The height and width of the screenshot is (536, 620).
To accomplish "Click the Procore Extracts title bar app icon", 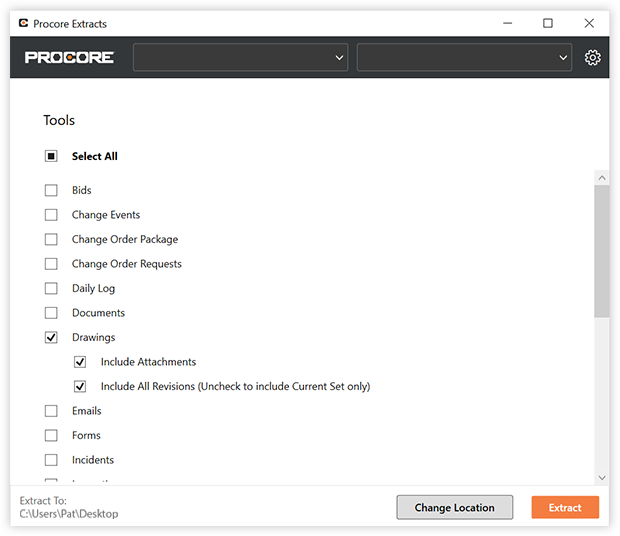I will (23, 23).
